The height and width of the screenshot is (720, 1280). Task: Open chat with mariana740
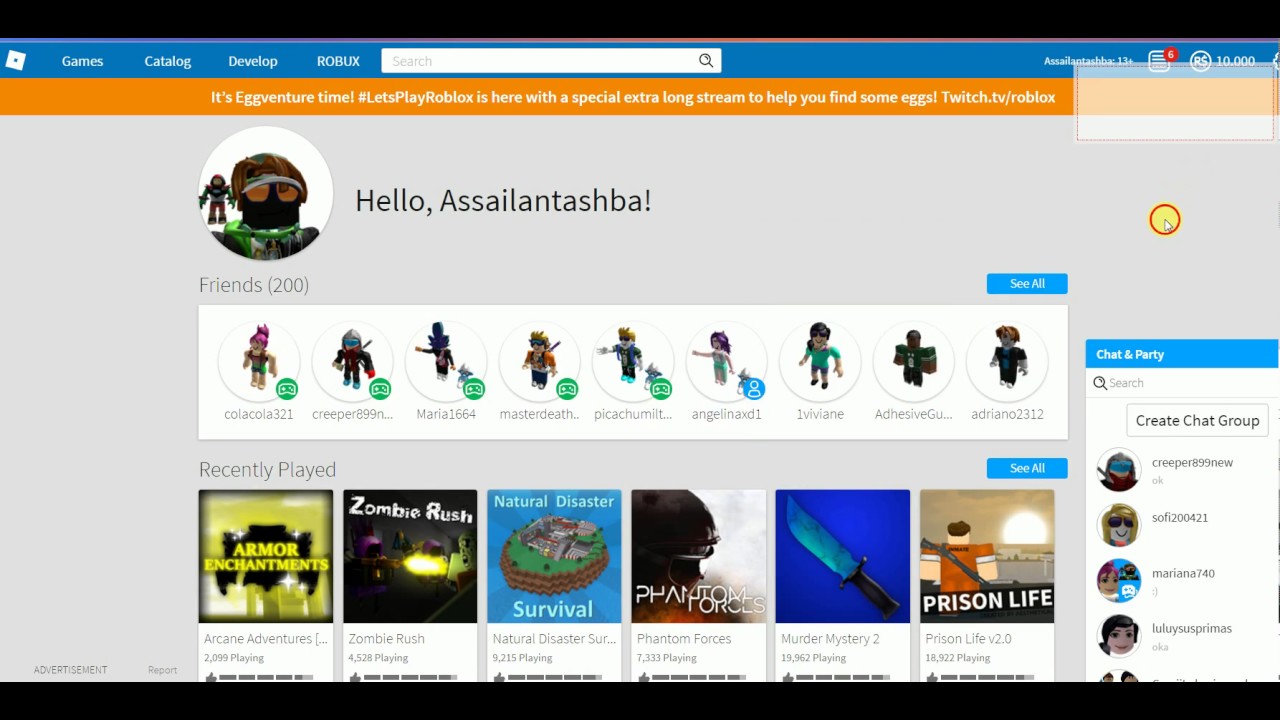pyautogui.click(x=1182, y=581)
